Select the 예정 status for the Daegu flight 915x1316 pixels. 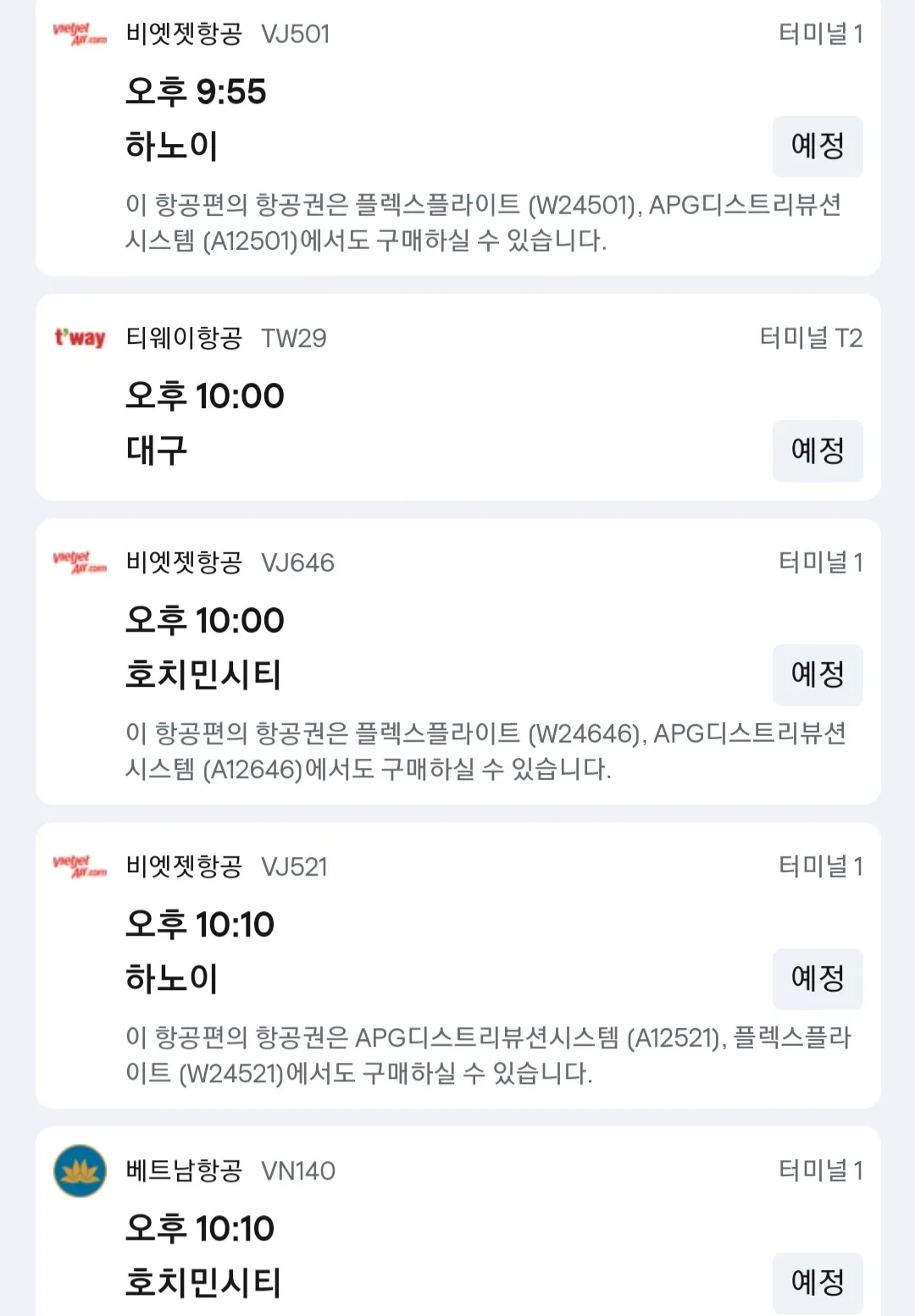pos(818,451)
